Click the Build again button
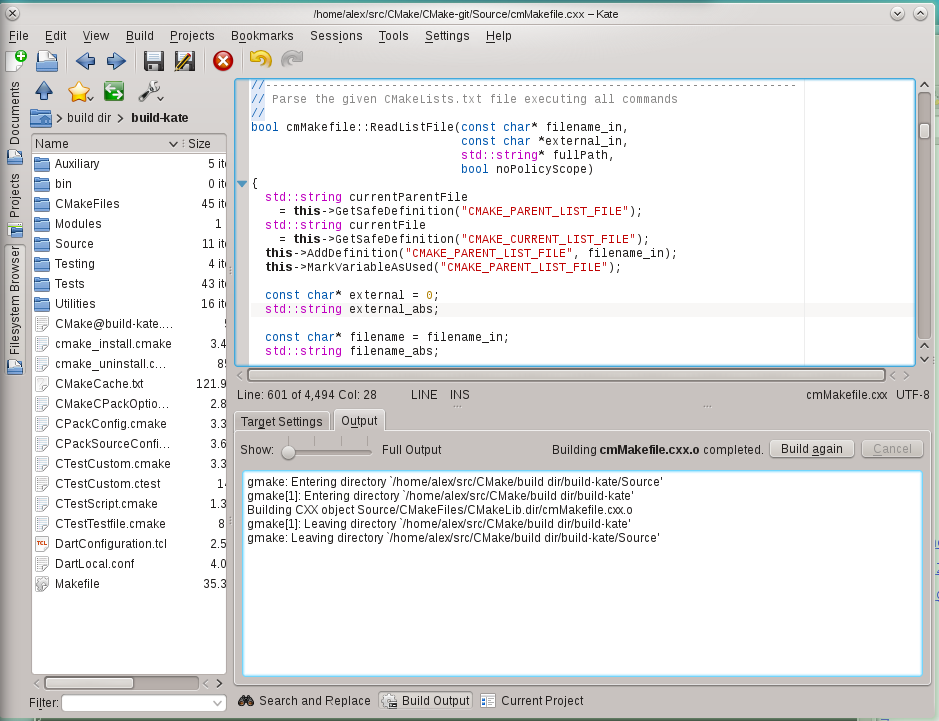This screenshot has height=721, width=939. [811, 449]
